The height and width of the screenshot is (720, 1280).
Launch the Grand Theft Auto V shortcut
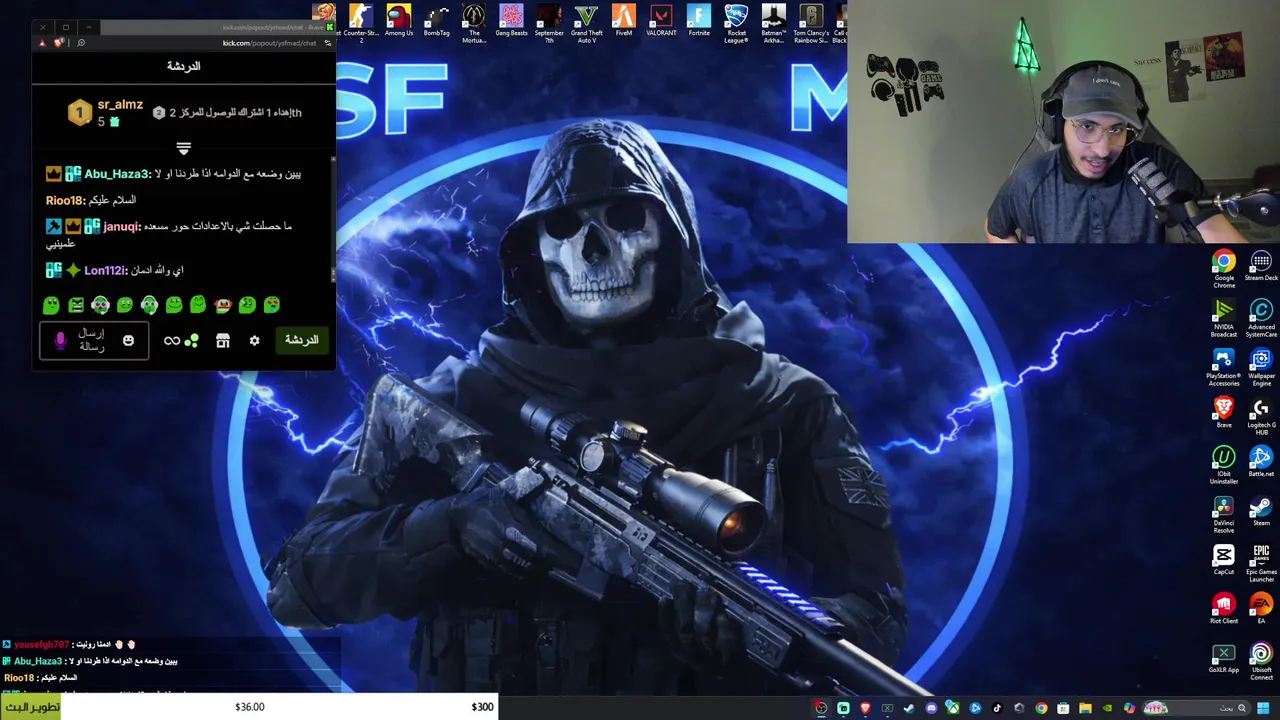[x=586, y=22]
